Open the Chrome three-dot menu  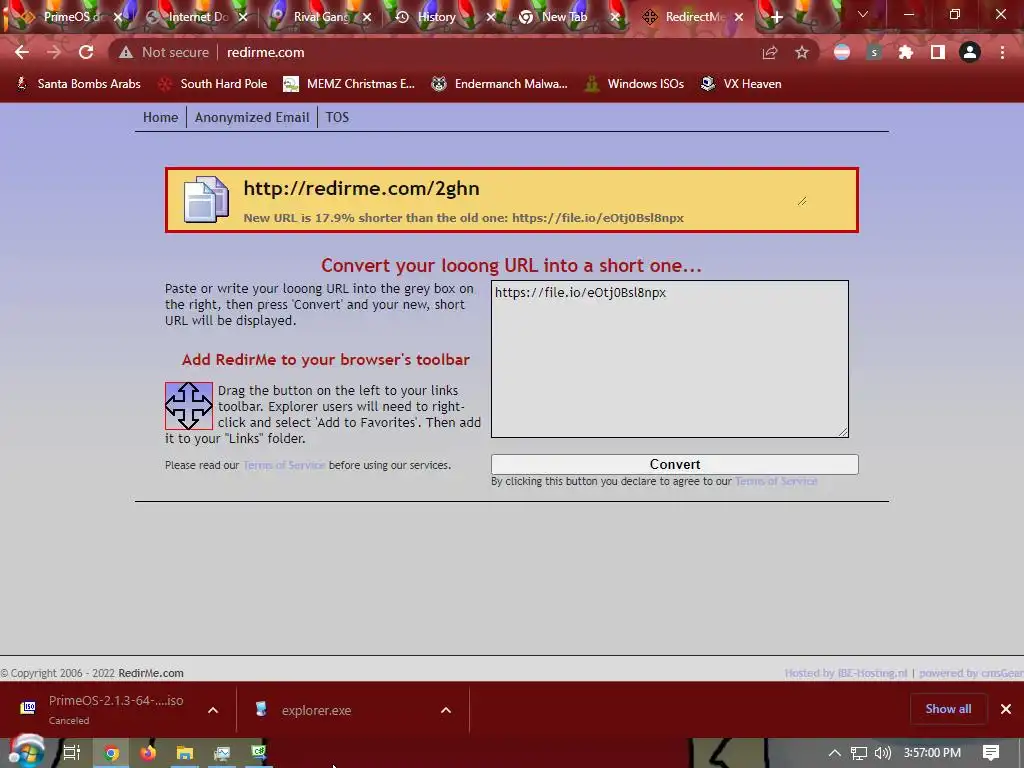(1002, 52)
